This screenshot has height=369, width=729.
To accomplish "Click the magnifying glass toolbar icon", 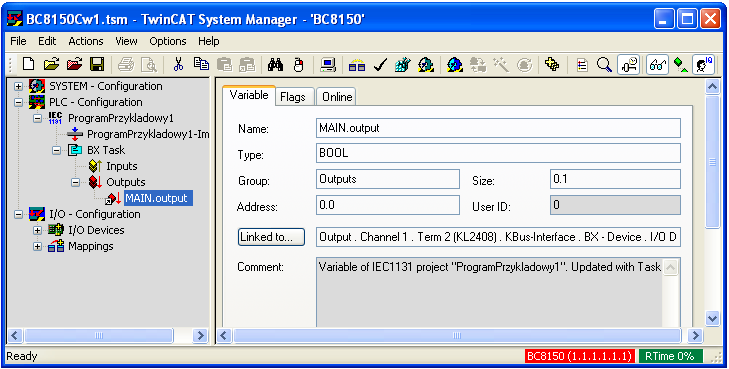I will click(604, 64).
